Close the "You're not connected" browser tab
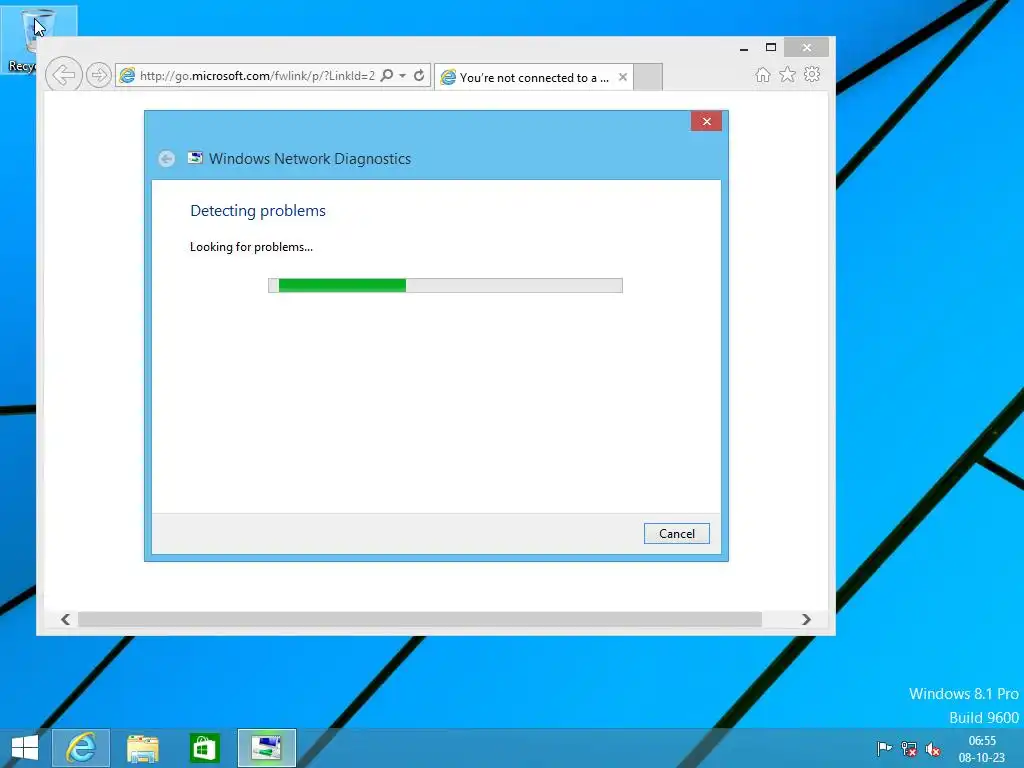This screenshot has height=768, width=1024. tap(623, 77)
